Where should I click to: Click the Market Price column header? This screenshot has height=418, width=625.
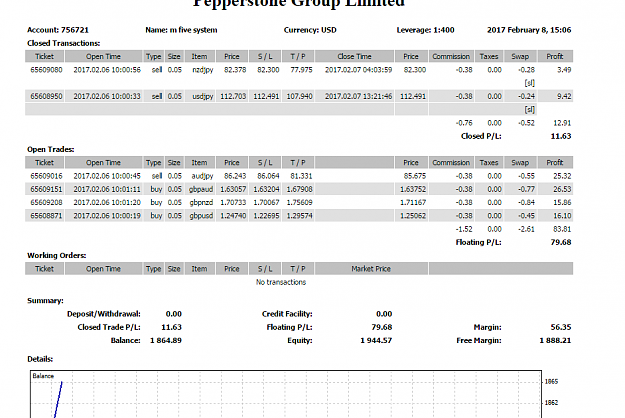pyautogui.click(x=371, y=269)
